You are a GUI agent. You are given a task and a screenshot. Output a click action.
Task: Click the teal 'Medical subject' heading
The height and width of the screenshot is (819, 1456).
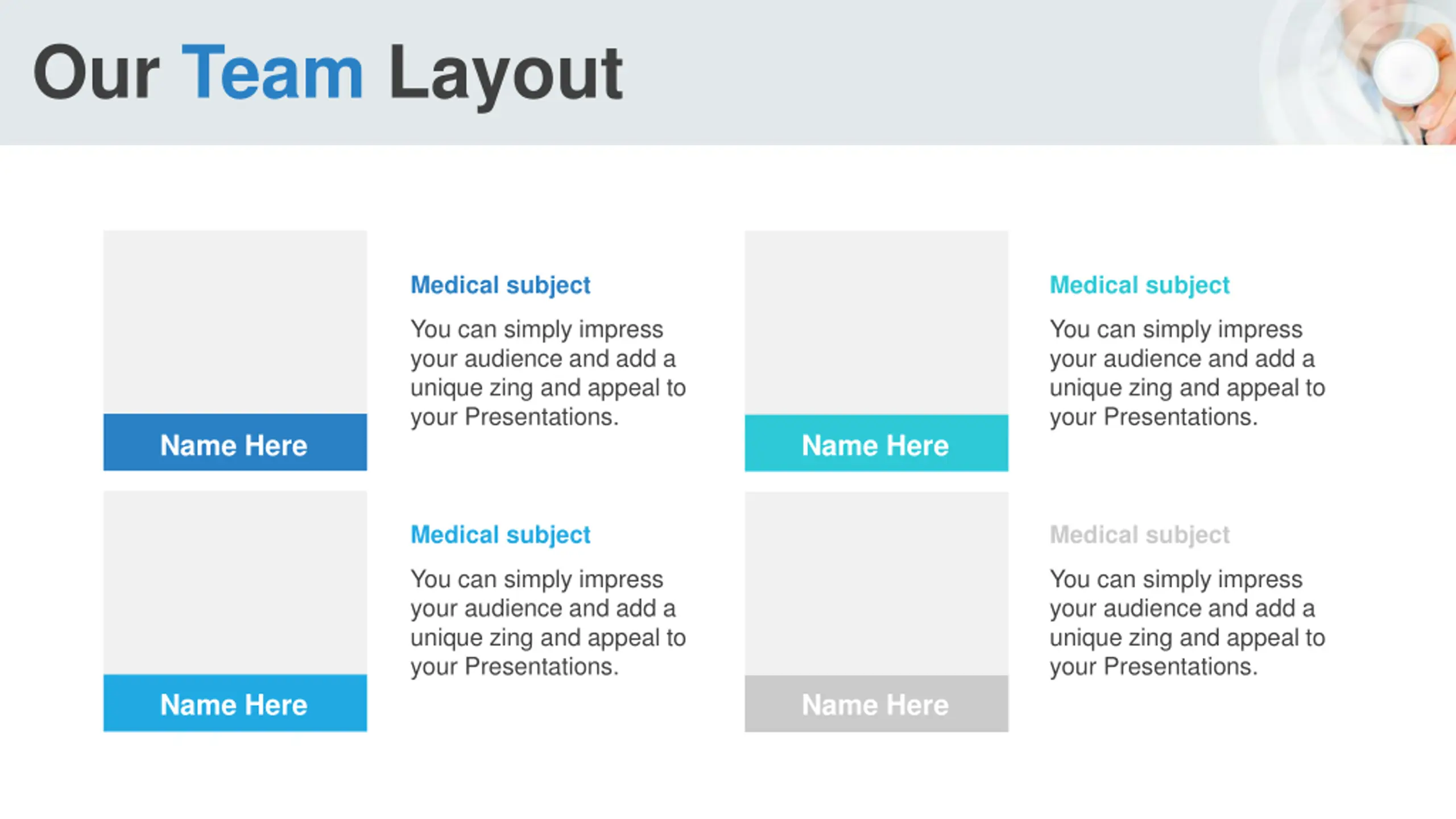tap(1139, 286)
